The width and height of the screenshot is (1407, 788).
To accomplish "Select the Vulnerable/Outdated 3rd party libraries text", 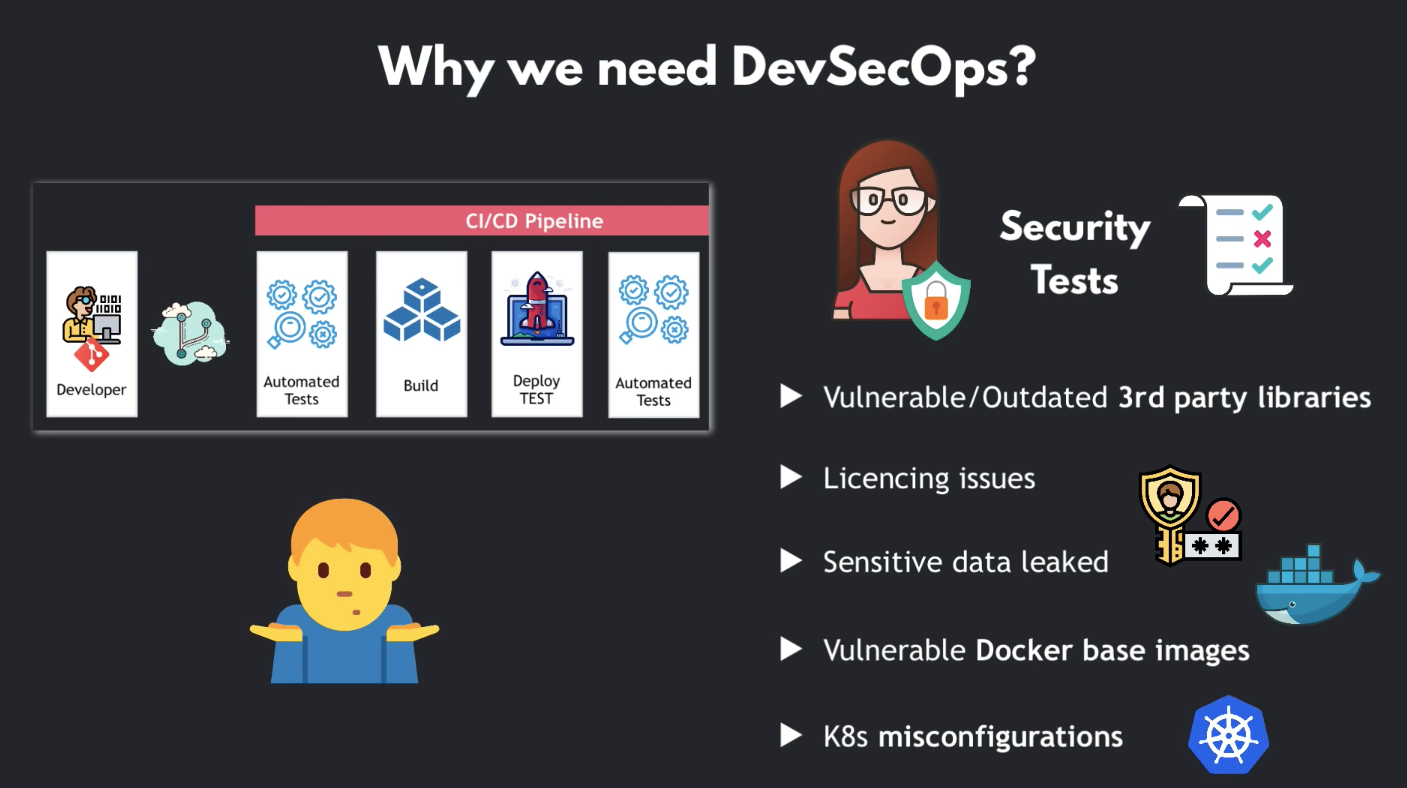I will tap(1097, 397).
